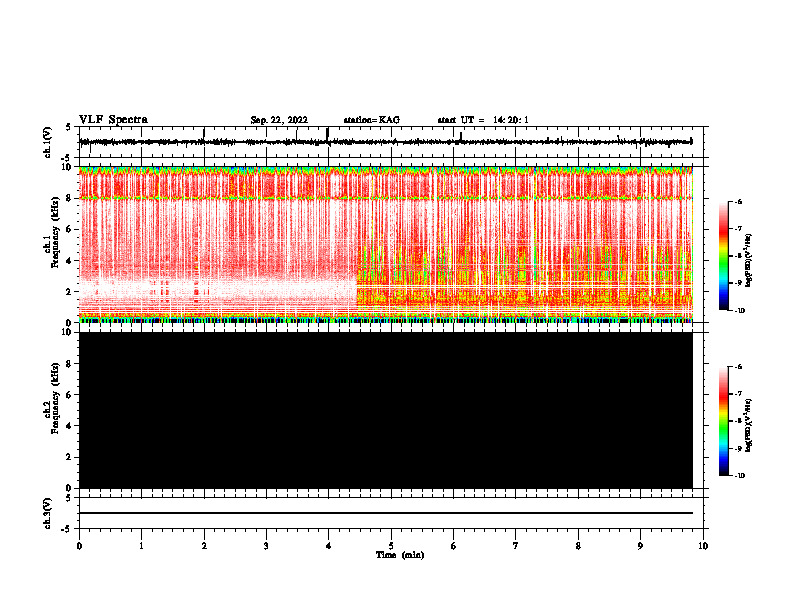Click the ch.2 spectrogram color scale bar
792x612 pixels.
(723, 421)
